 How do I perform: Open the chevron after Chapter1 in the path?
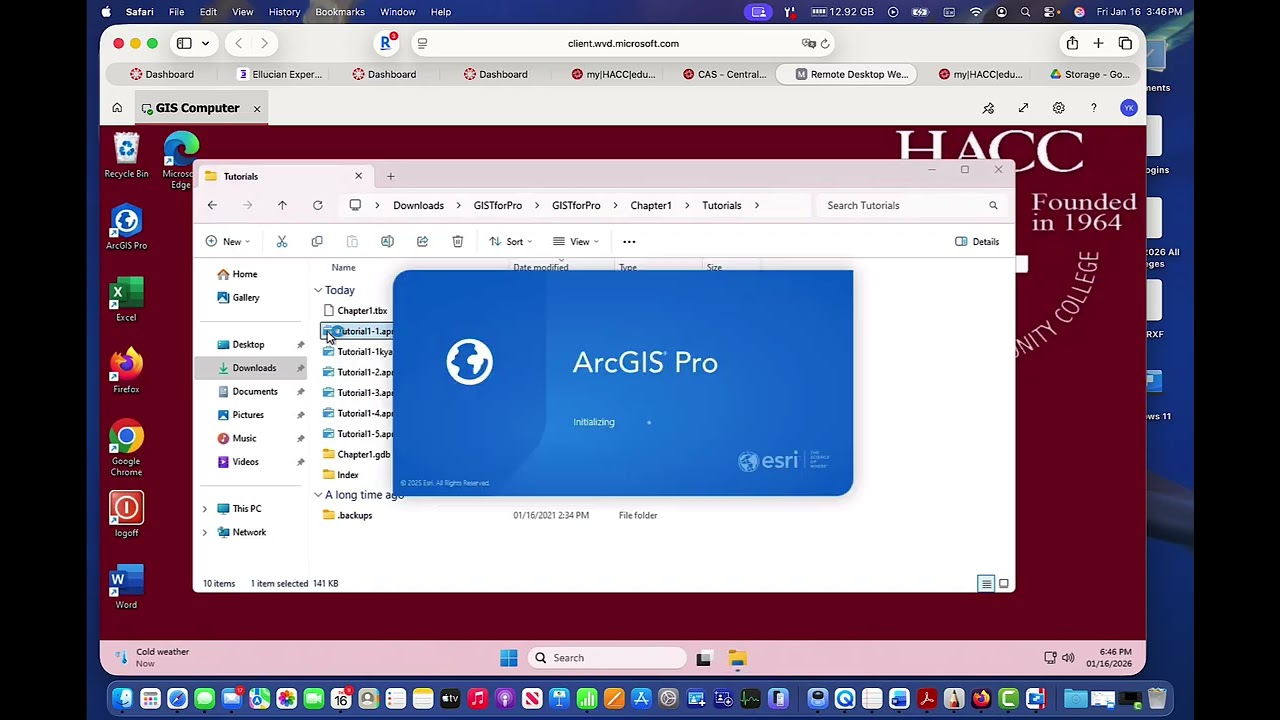coord(687,205)
